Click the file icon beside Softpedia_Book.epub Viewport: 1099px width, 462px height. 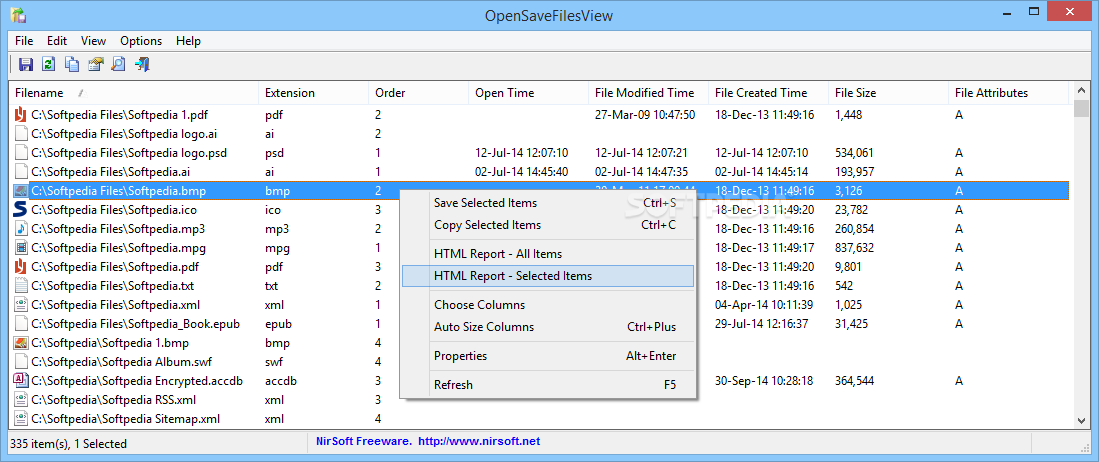click(x=21, y=324)
